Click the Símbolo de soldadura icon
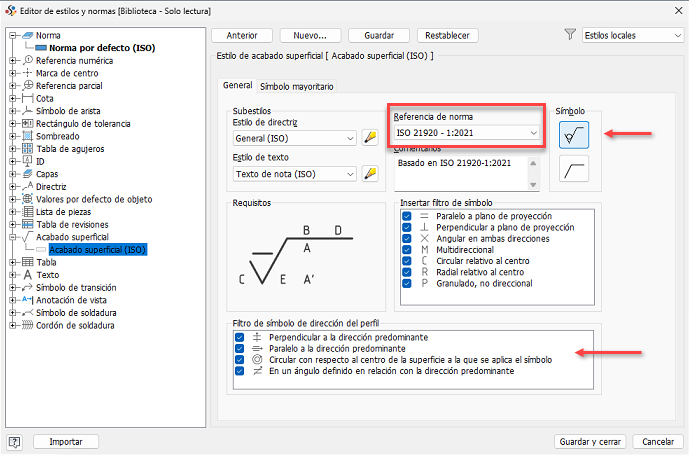 [28, 313]
